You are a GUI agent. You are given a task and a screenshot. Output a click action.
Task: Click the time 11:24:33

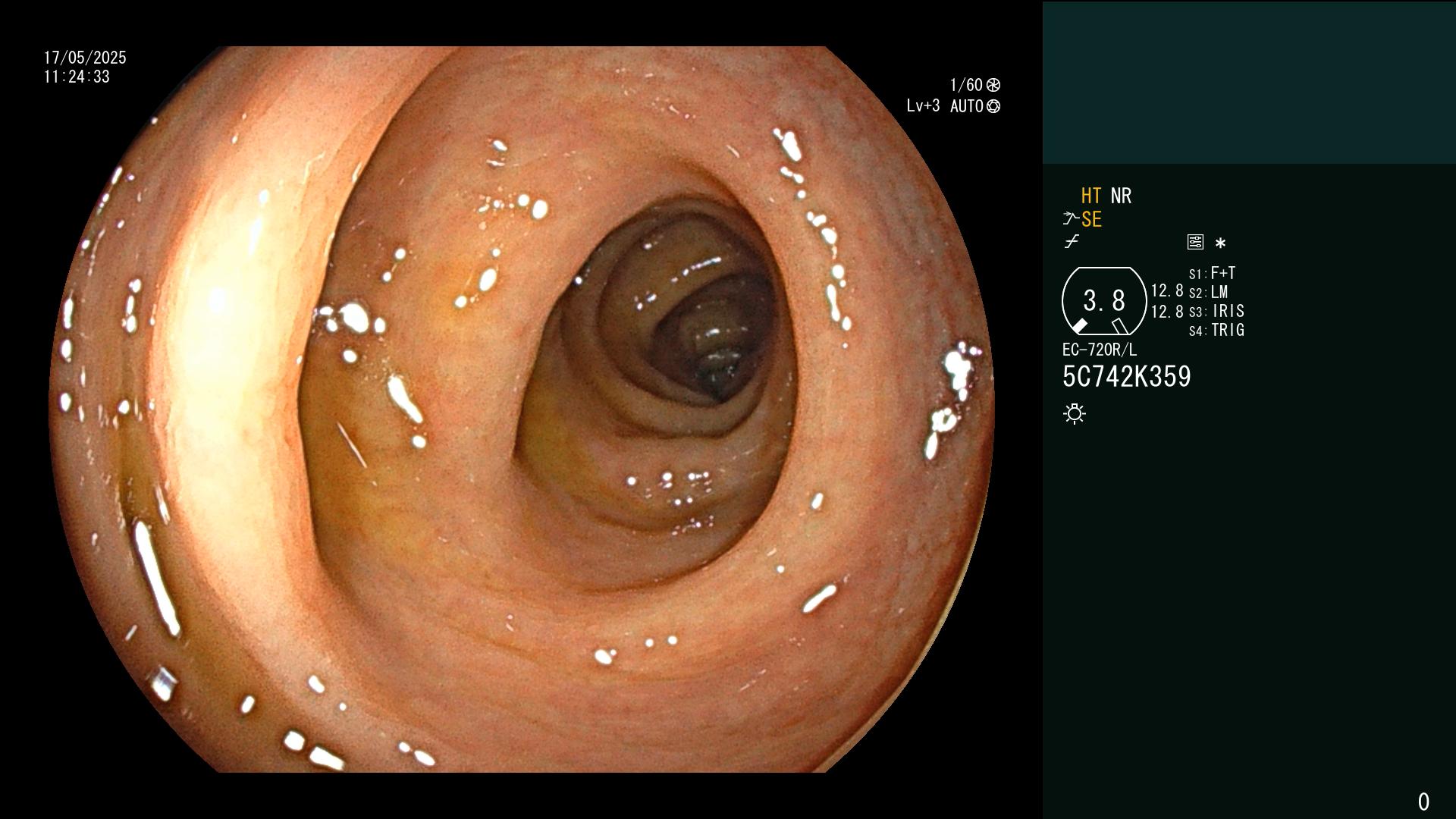tap(77, 77)
